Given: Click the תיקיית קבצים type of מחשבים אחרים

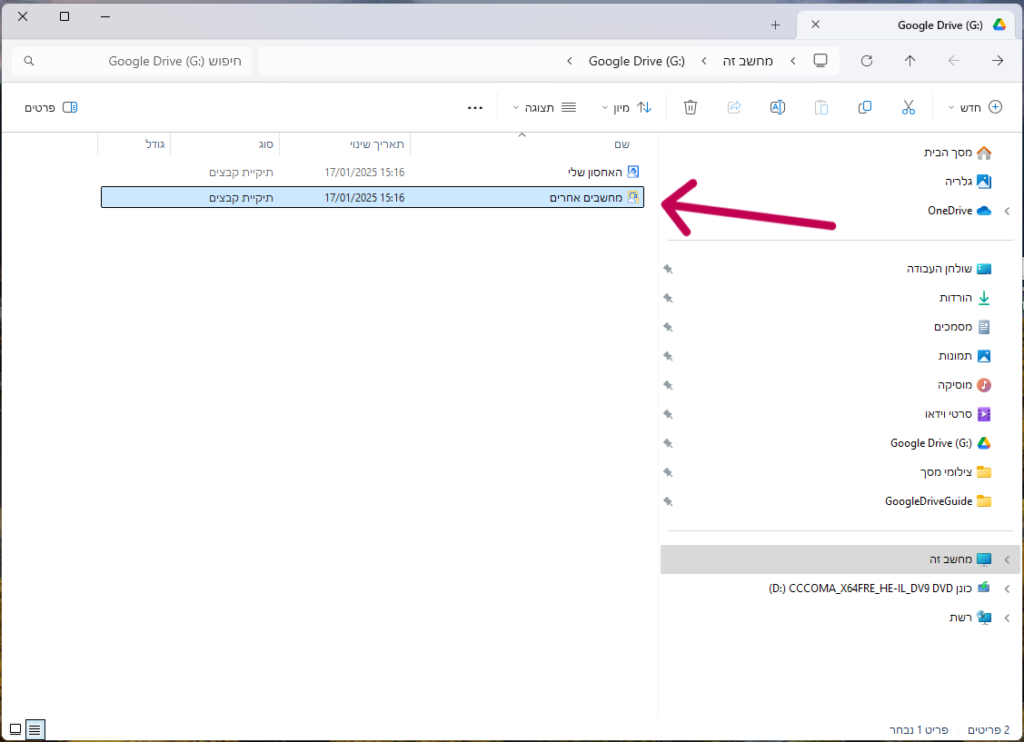Looking at the screenshot, I should 241,198.
